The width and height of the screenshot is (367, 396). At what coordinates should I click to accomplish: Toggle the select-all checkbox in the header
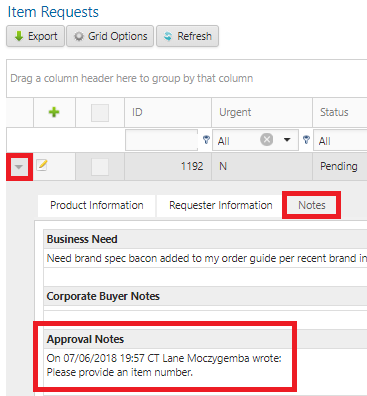point(100,113)
